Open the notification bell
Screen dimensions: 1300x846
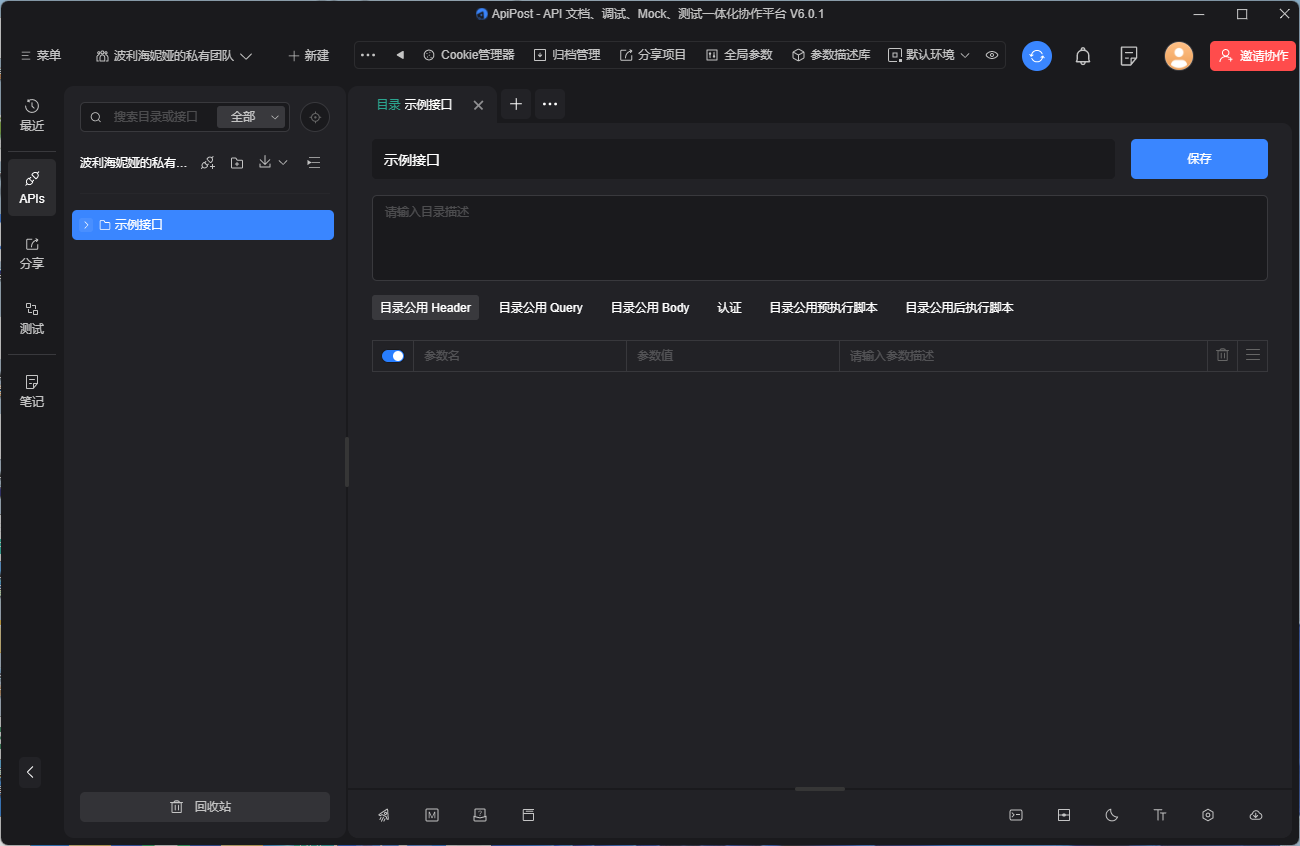(1082, 56)
